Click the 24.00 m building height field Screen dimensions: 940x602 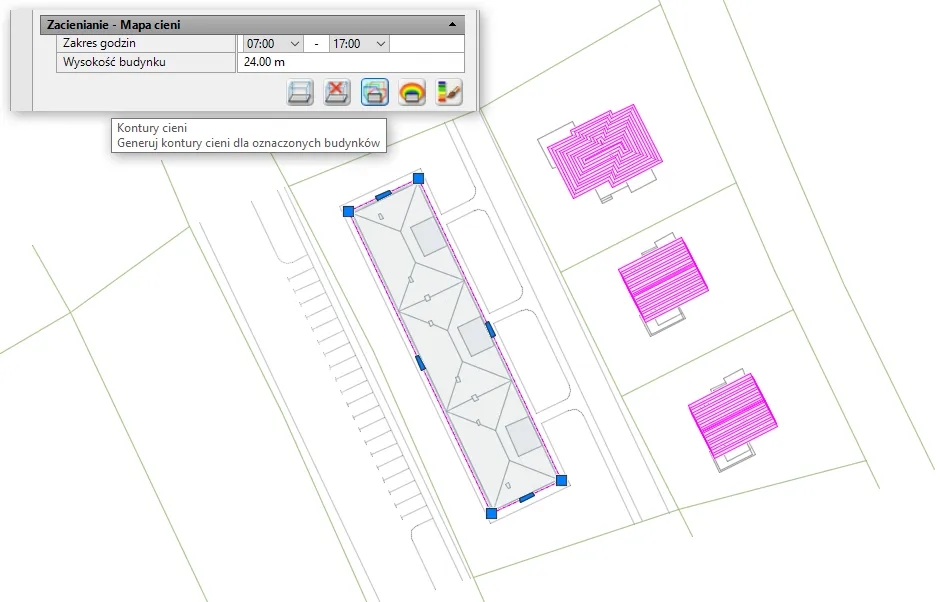(x=350, y=63)
